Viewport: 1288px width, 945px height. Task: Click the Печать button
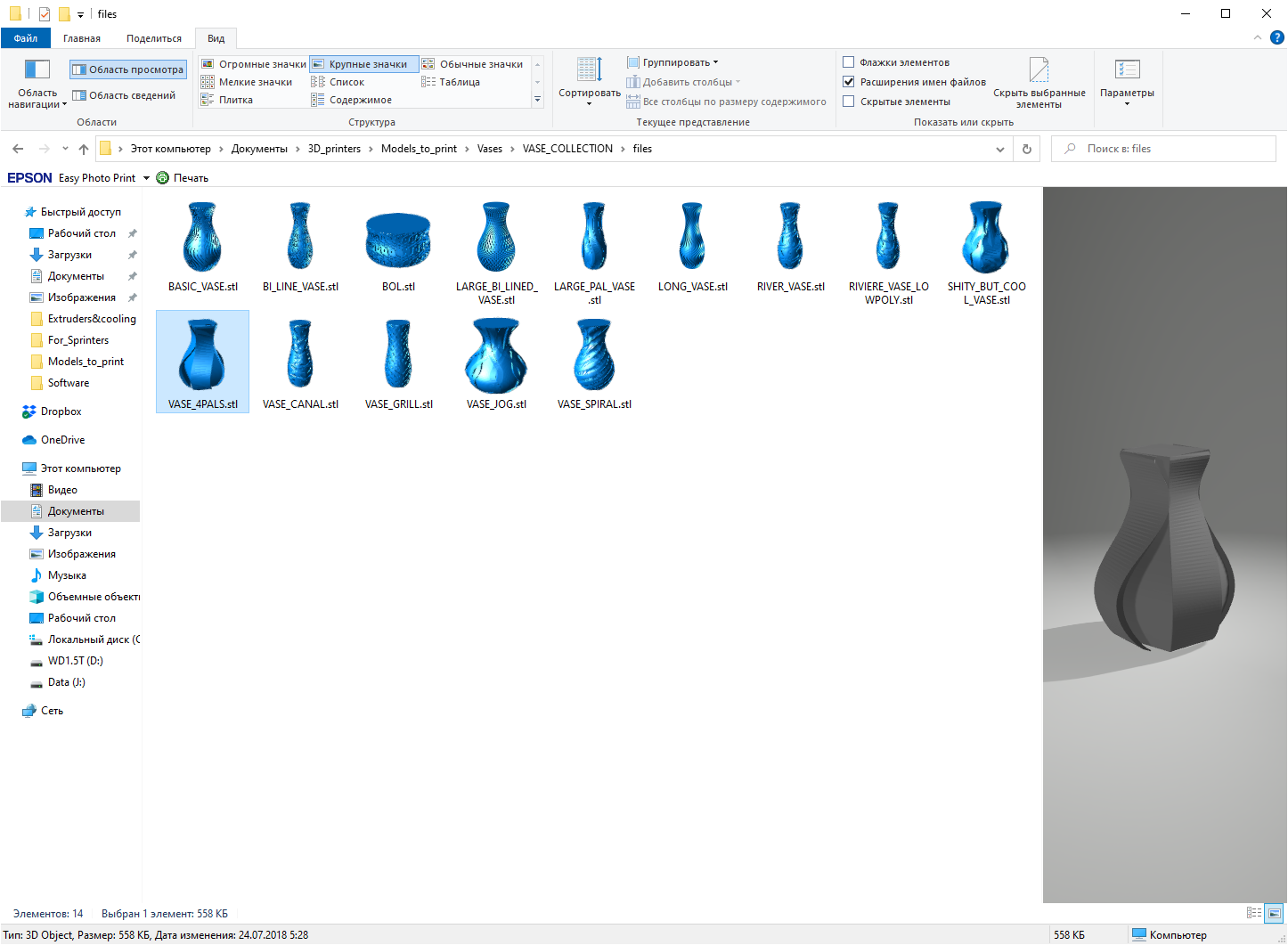pos(183,178)
